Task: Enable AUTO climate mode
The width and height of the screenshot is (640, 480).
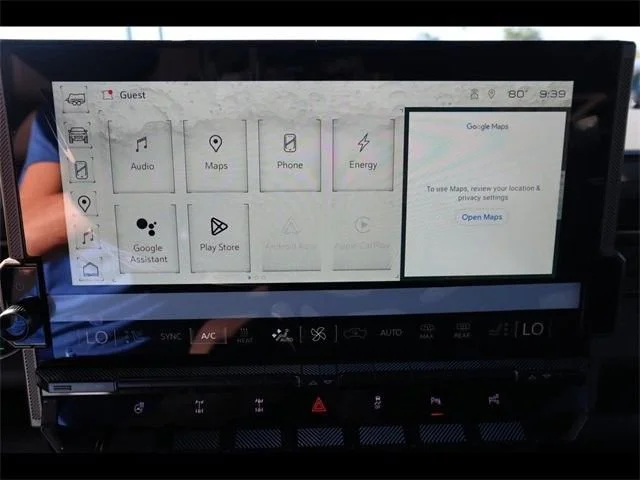Action: [391, 333]
